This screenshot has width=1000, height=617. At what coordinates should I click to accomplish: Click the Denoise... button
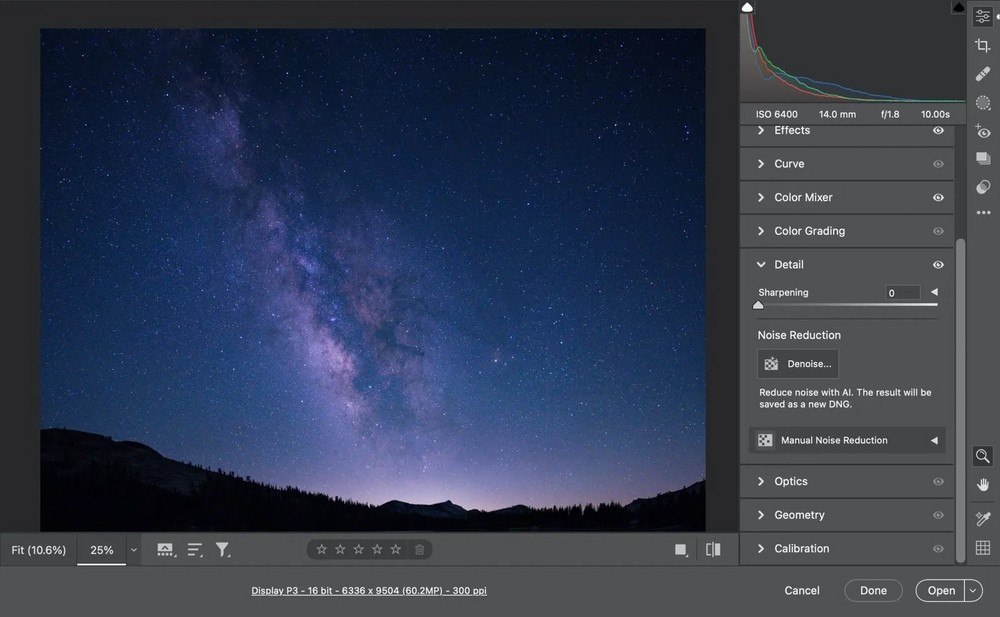(x=798, y=364)
